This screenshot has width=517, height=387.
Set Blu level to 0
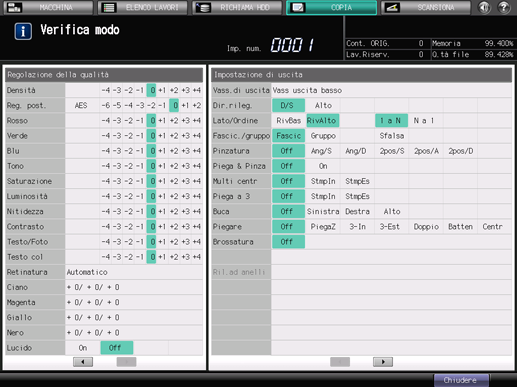tap(151, 151)
